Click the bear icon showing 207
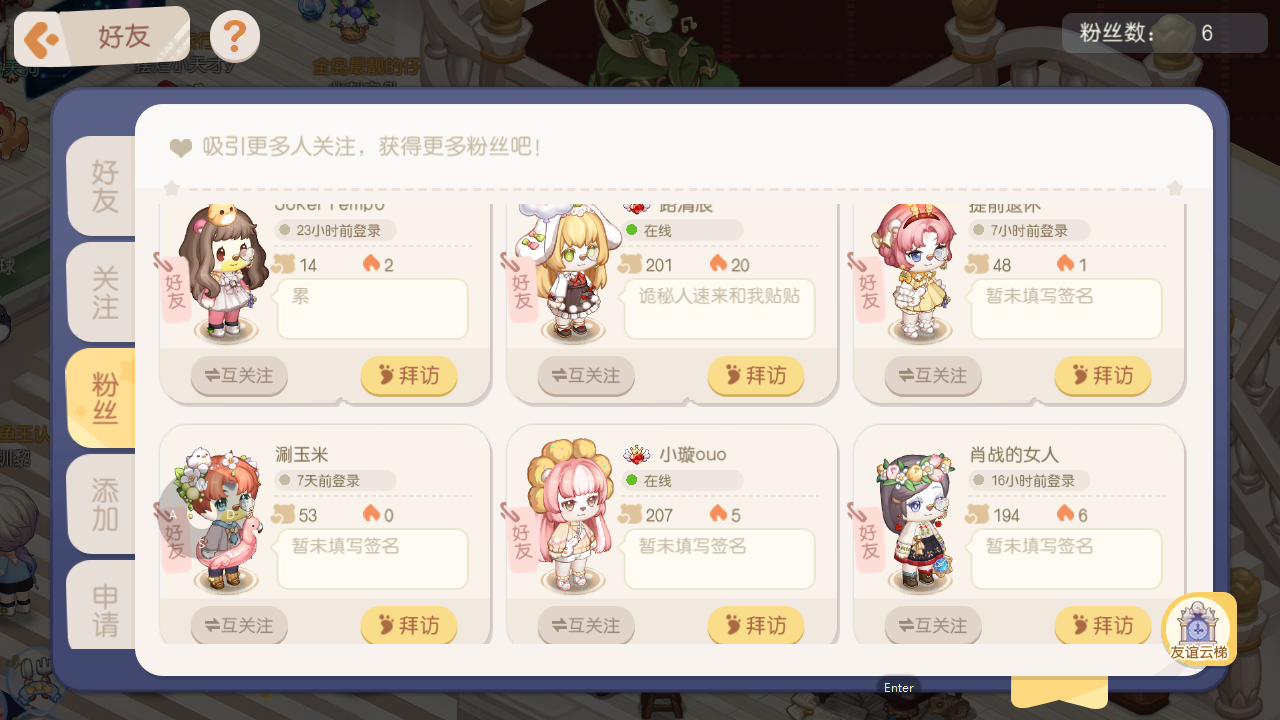Screen dimensions: 1280x720 (630, 514)
